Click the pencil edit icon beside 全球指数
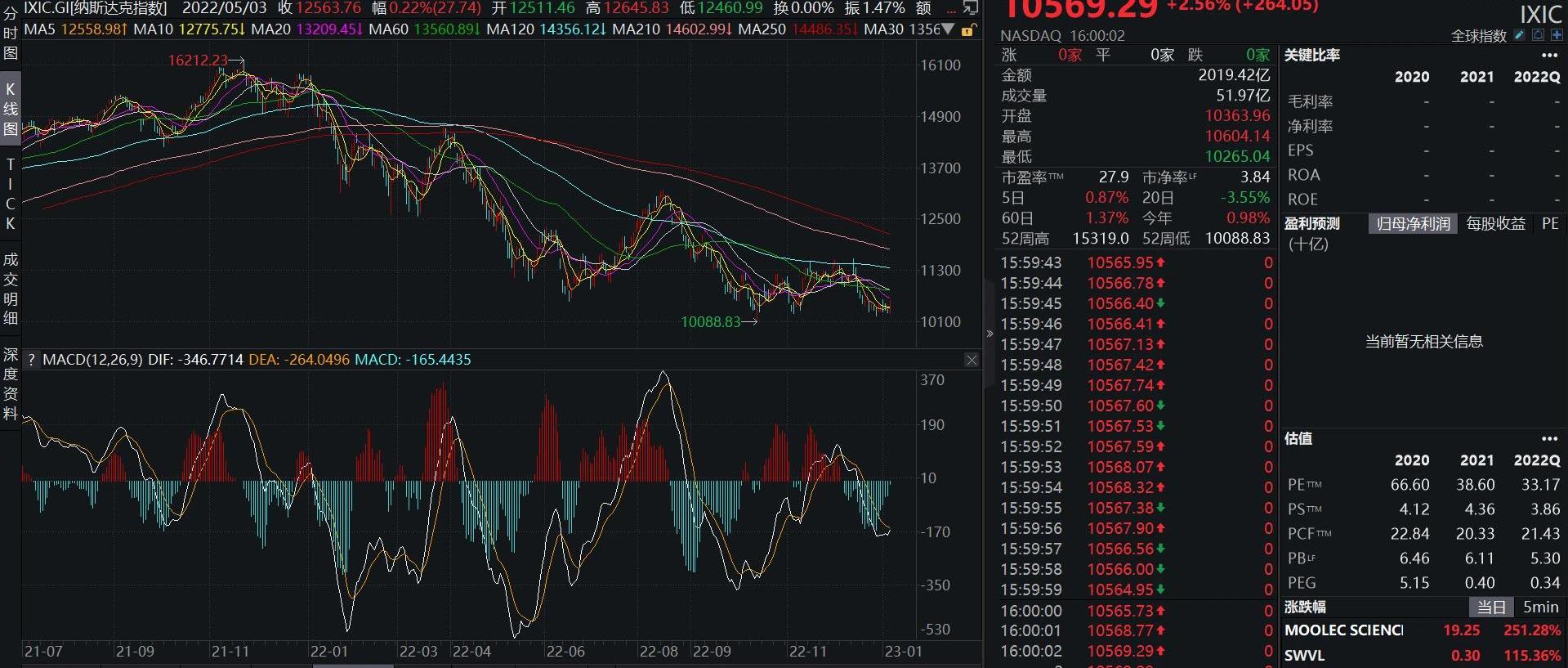1568x668 pixels. 1519,35
